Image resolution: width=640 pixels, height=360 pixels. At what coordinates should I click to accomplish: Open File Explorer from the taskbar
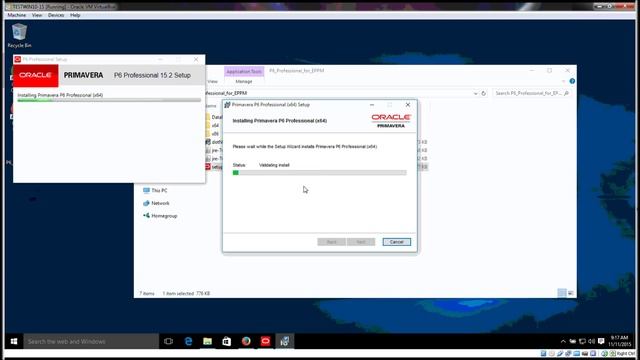click(207, 341)
